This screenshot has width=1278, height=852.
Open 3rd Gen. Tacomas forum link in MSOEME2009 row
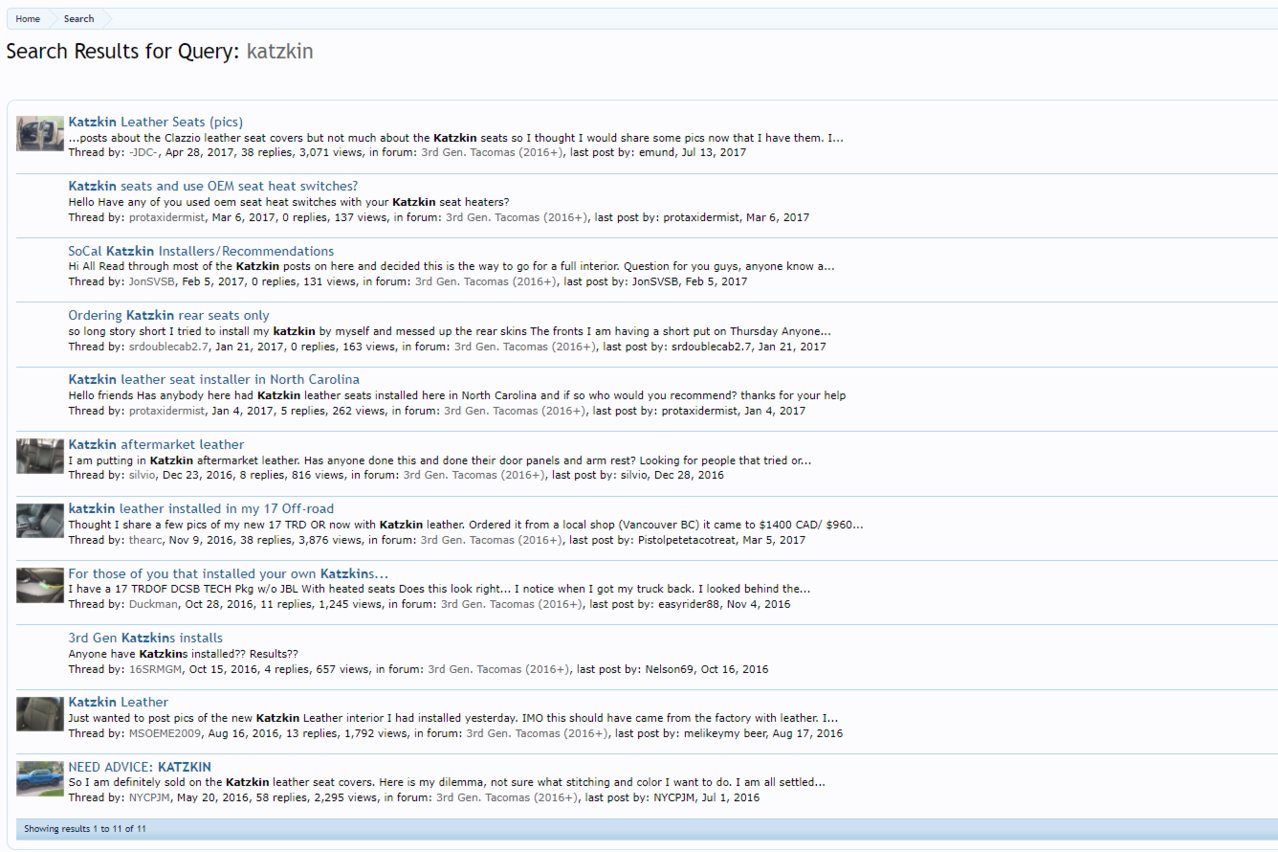pos(537,733)
